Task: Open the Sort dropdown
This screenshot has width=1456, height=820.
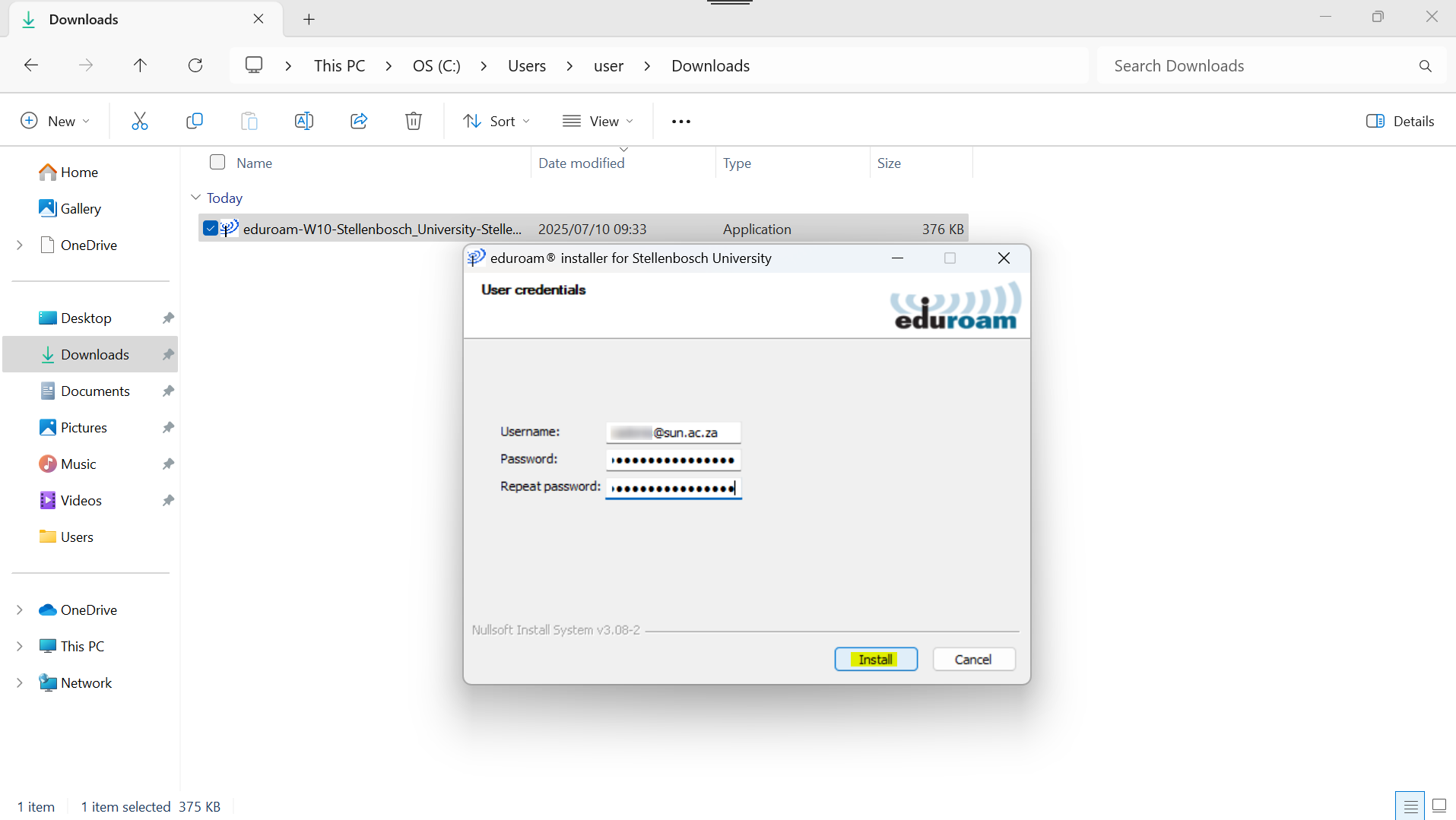Action: (497, 121)
